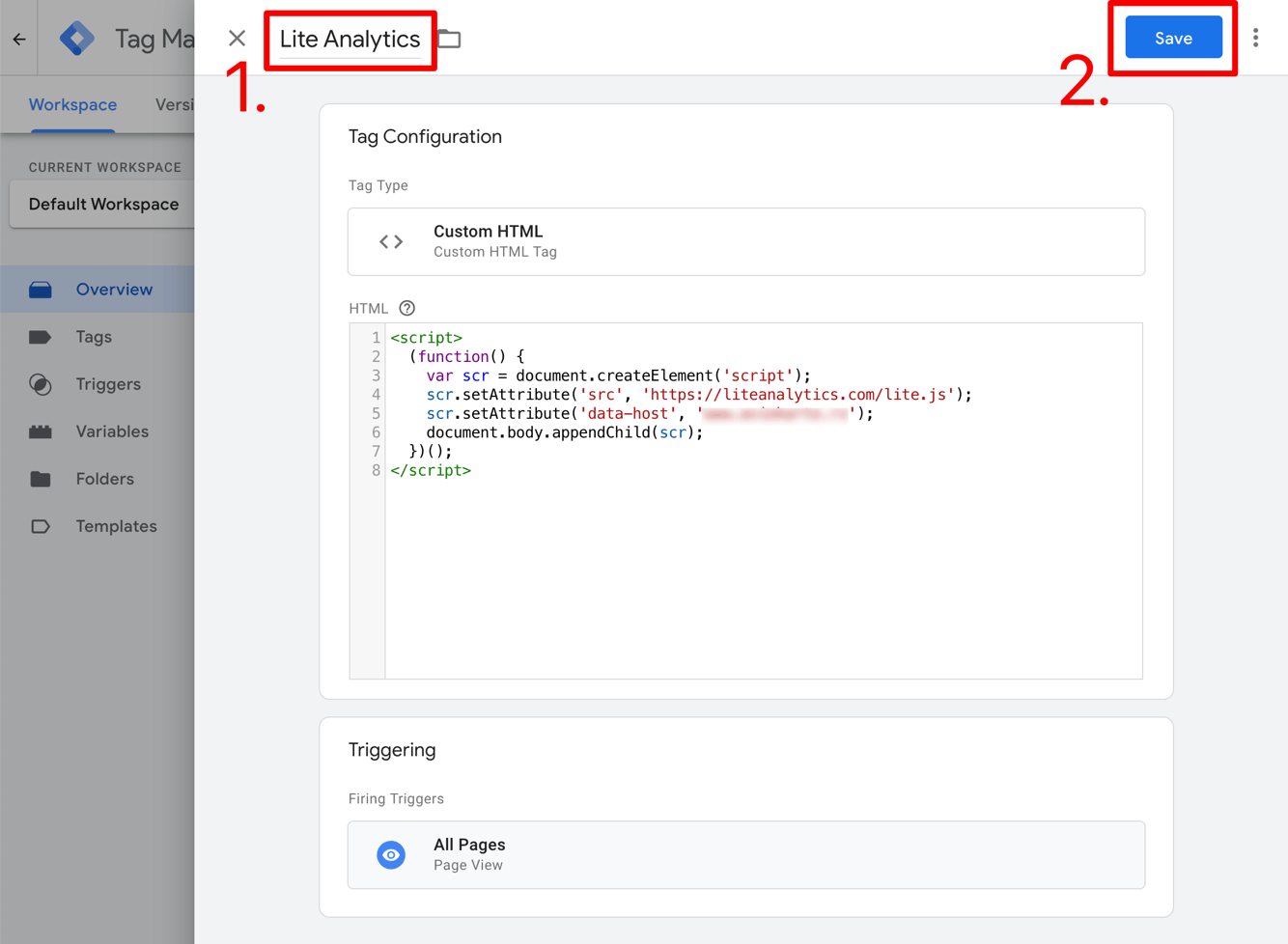This screenshot has height=944, width=1288.
Task: Open Folders in the sidebar
Action: click(104, 479)
